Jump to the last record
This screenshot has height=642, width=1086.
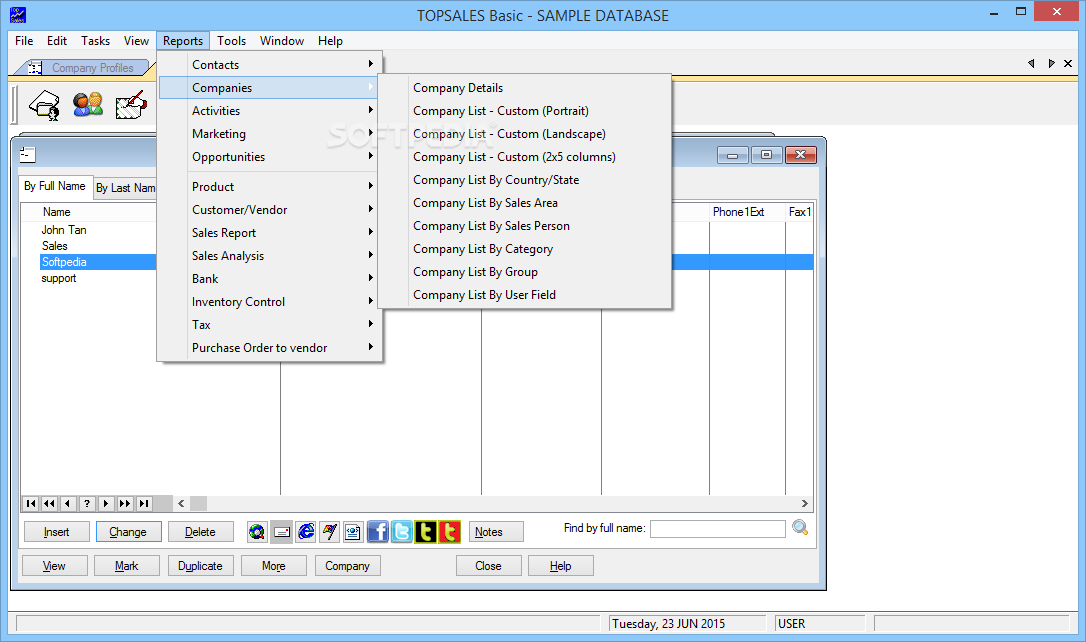pyautogui.click(x=143, y=503)
